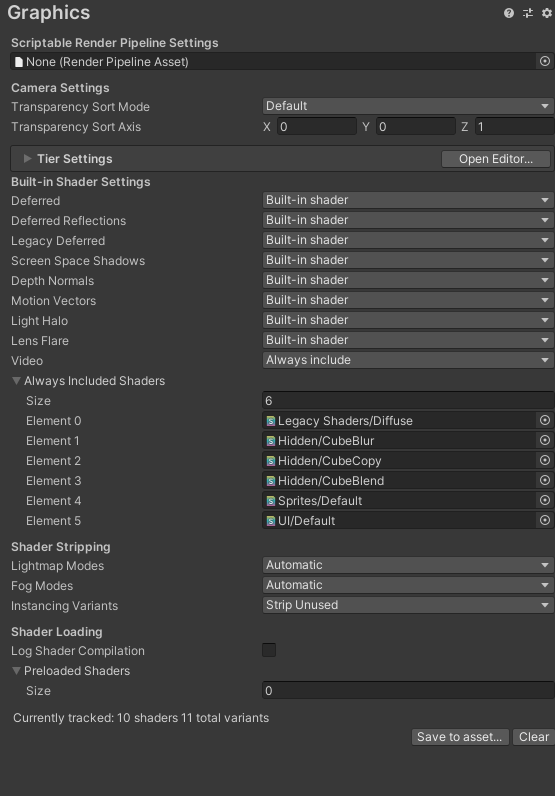Click the Log Shader Compilation label
Screen dimensions: 555x796
coord(78,651)
